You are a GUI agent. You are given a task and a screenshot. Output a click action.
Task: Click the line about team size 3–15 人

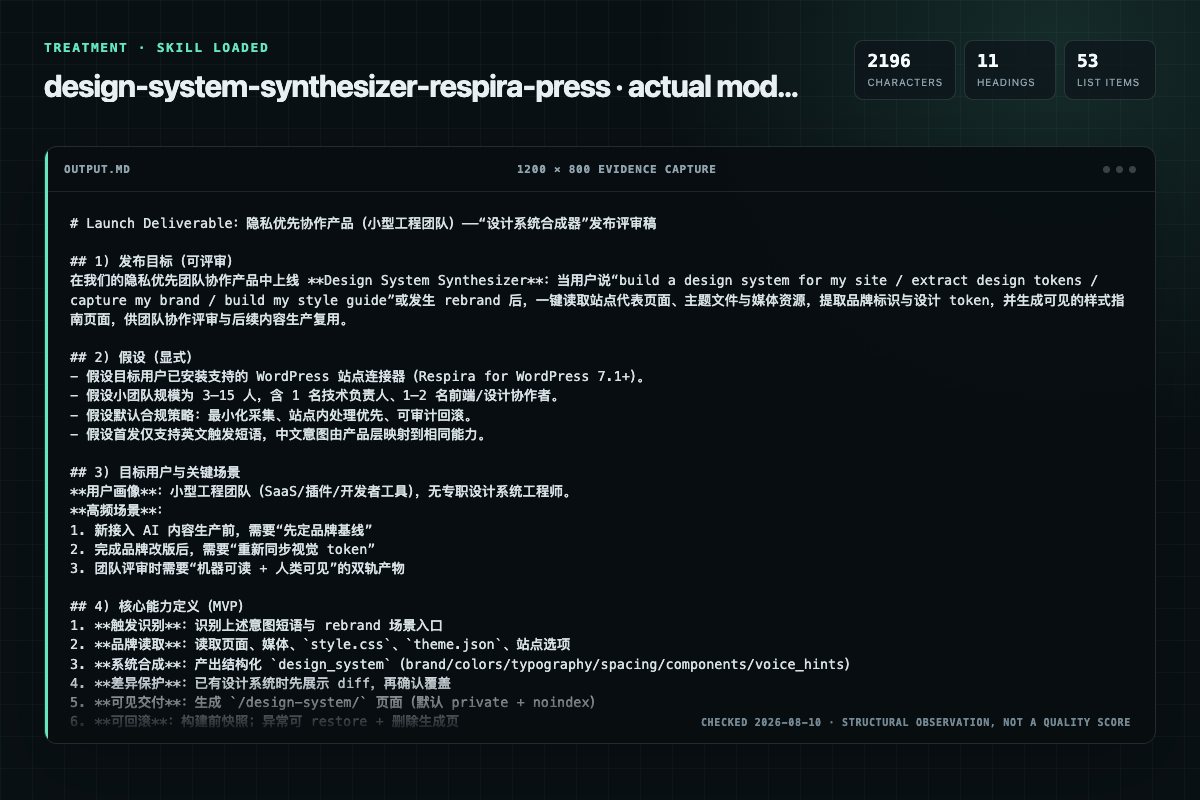point(316,396)
